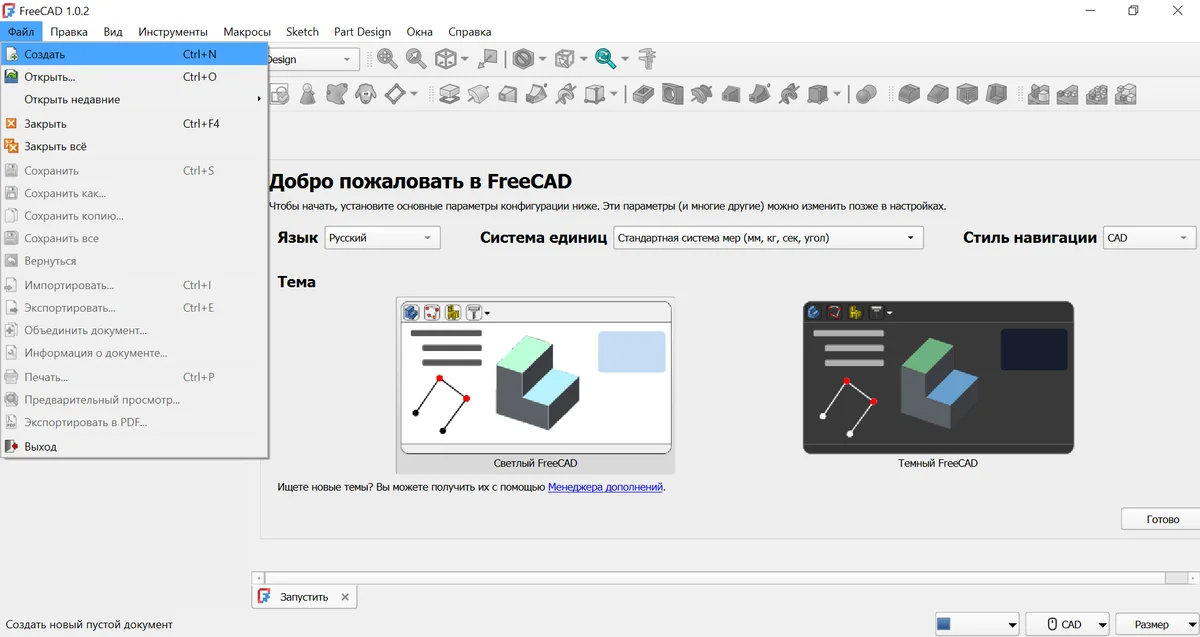
Task: Follow the Менеджера дополнений link
Action: click(605, 488)
